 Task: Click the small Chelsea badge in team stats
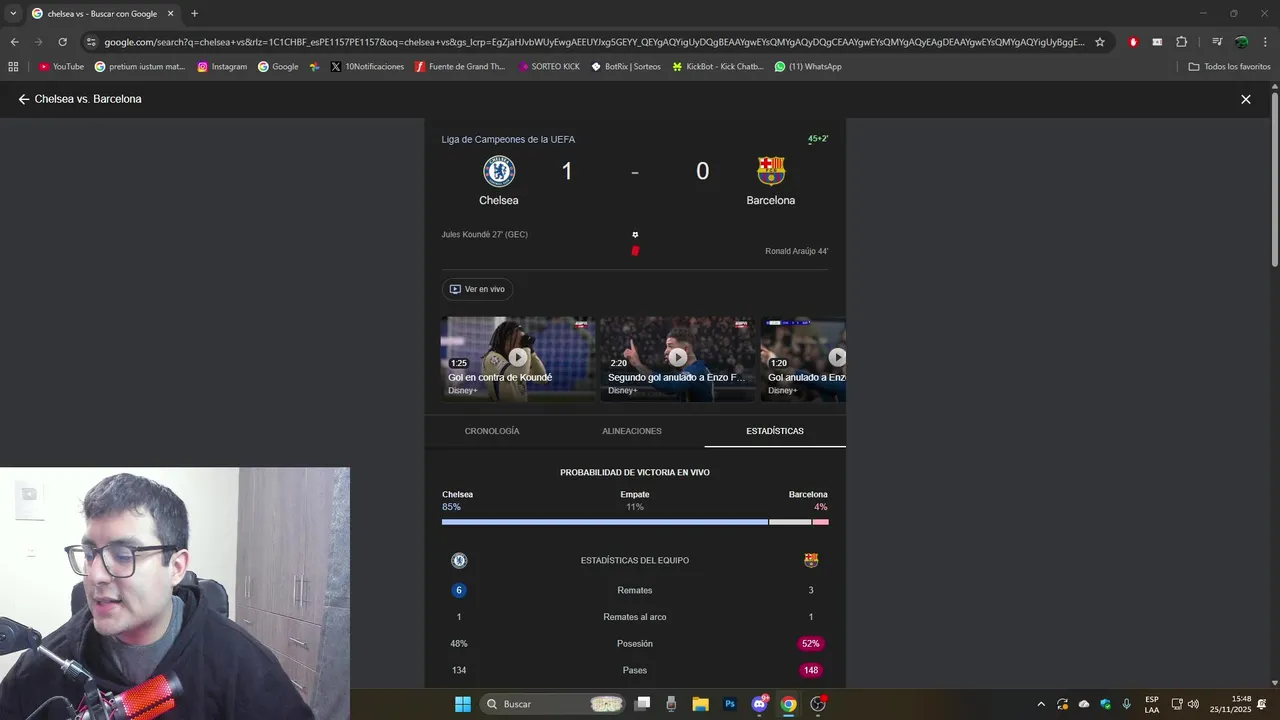coord(459,561)
